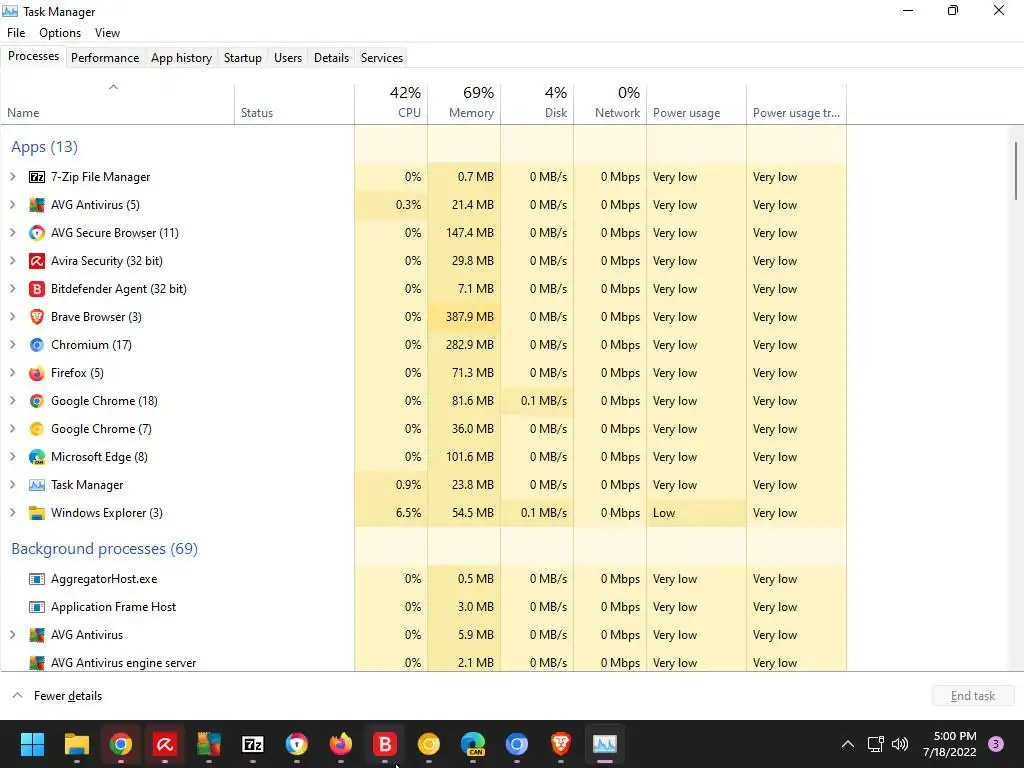The height and width of the screenshot is (768, 1024).
Task: Switch to the Services tab
Action: [382, 57]
